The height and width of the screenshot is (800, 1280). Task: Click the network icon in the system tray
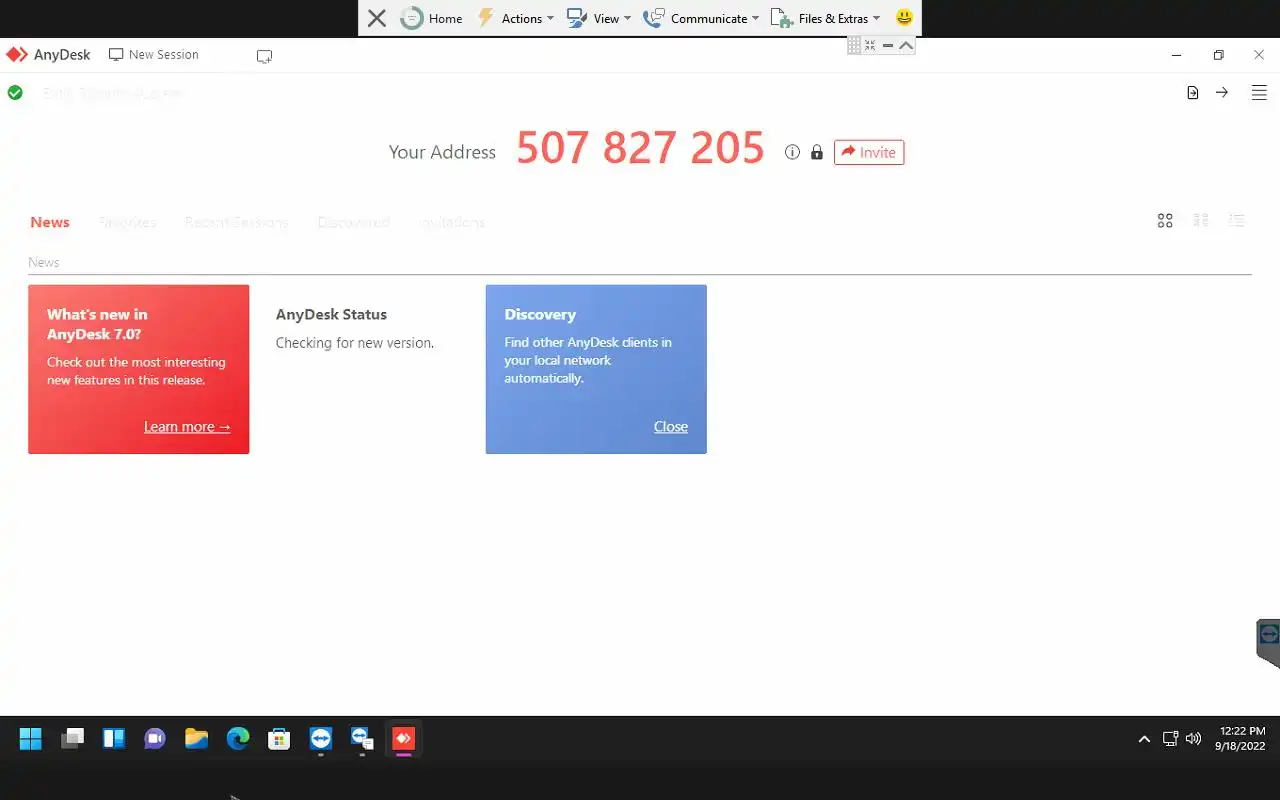(1170, 739)
